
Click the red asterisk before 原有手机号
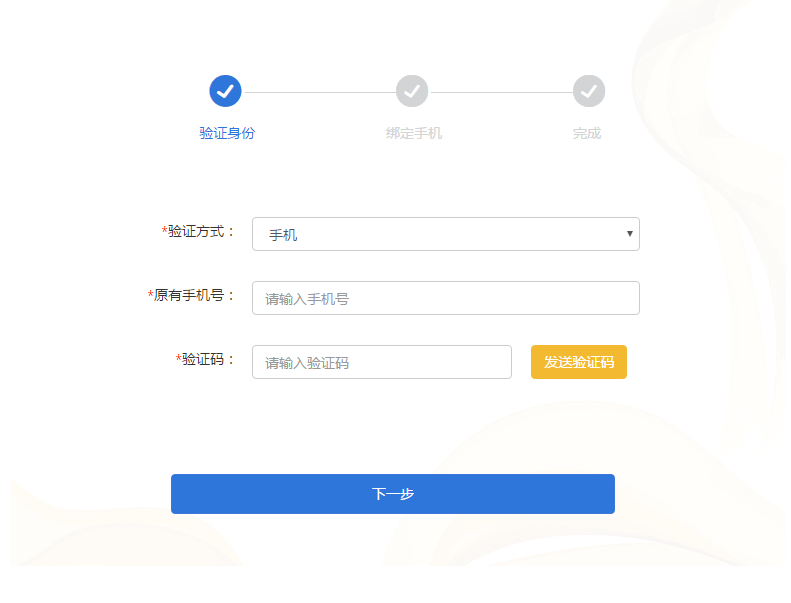[150, 295]
